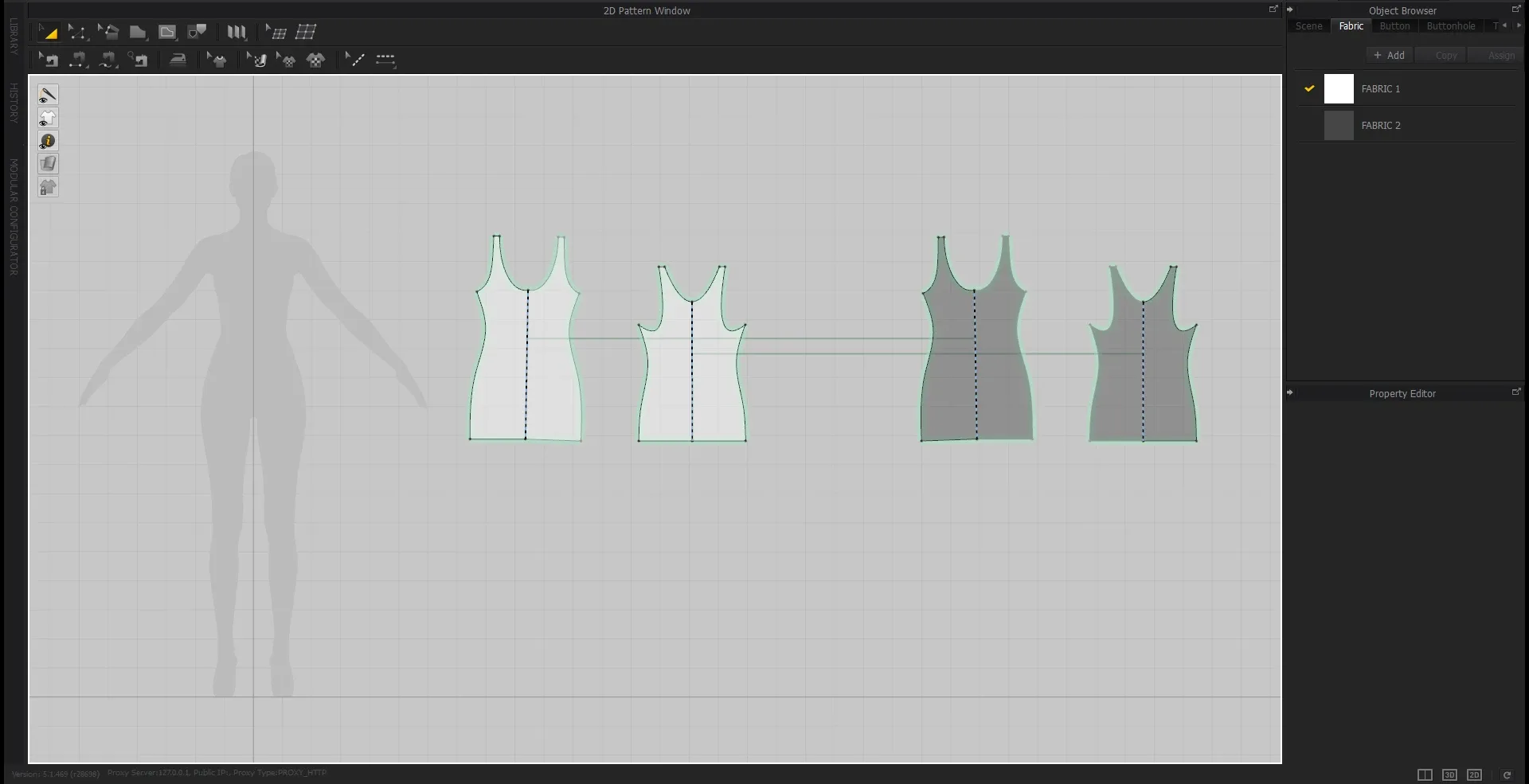The image size is (1529, 784).
Task: Switch to the Buttonhole tab
Action: click(x=1450, y=25)
